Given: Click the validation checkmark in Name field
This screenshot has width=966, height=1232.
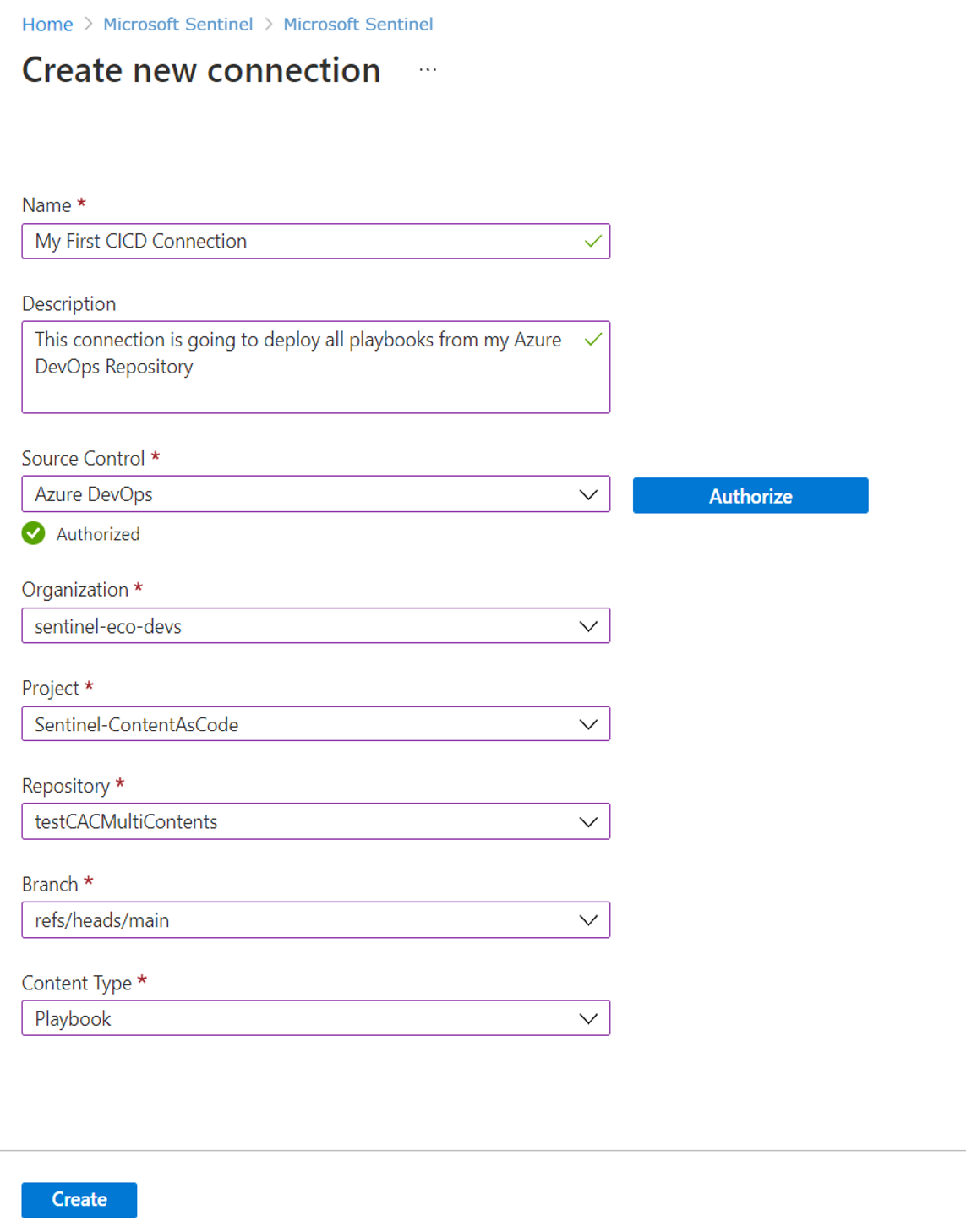Looking at the screenshot, I should click(592, 241).
